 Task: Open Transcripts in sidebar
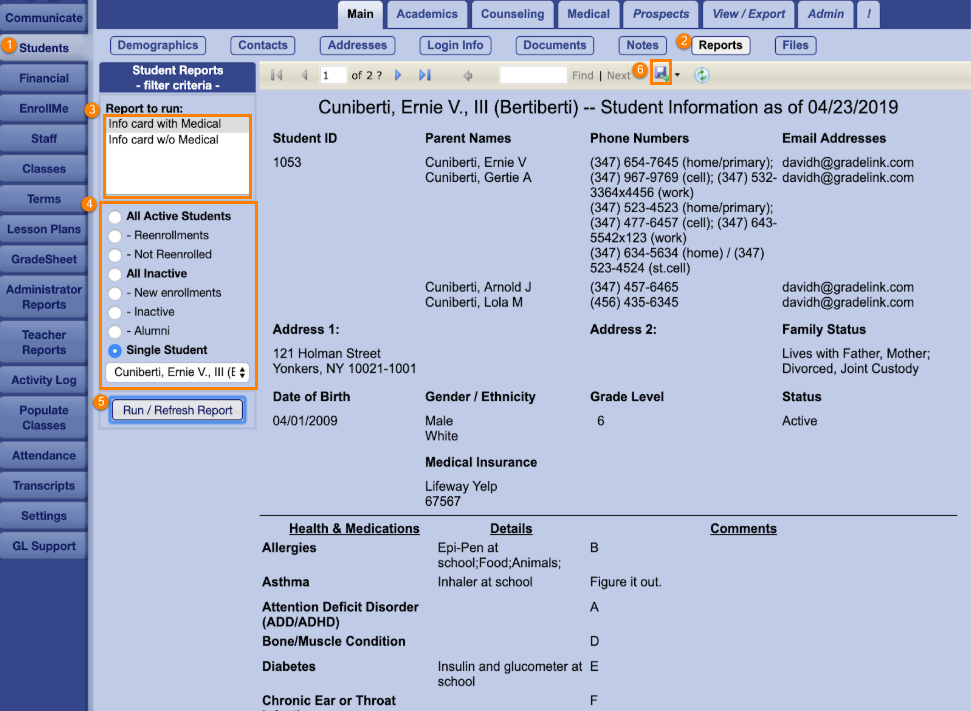[x=44, y=485]
